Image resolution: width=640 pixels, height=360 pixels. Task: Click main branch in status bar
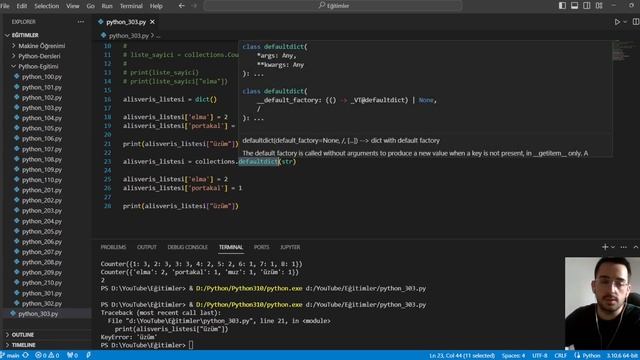point(10,356)
